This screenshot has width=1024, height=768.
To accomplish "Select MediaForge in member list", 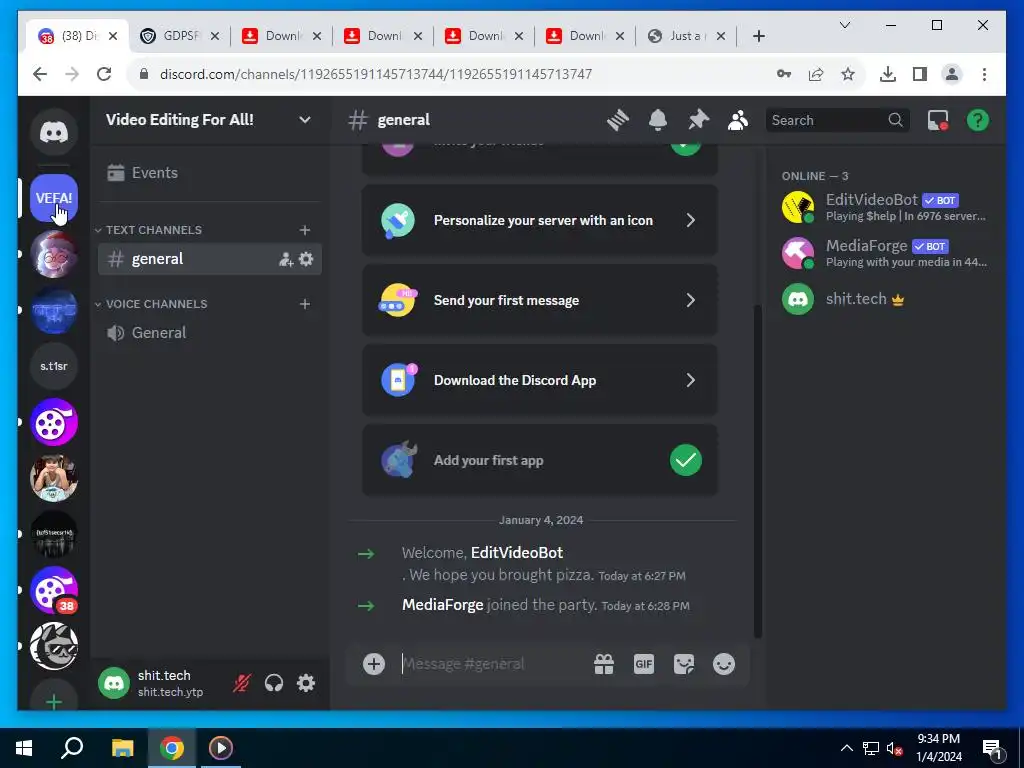I will (x=886, y=253).
